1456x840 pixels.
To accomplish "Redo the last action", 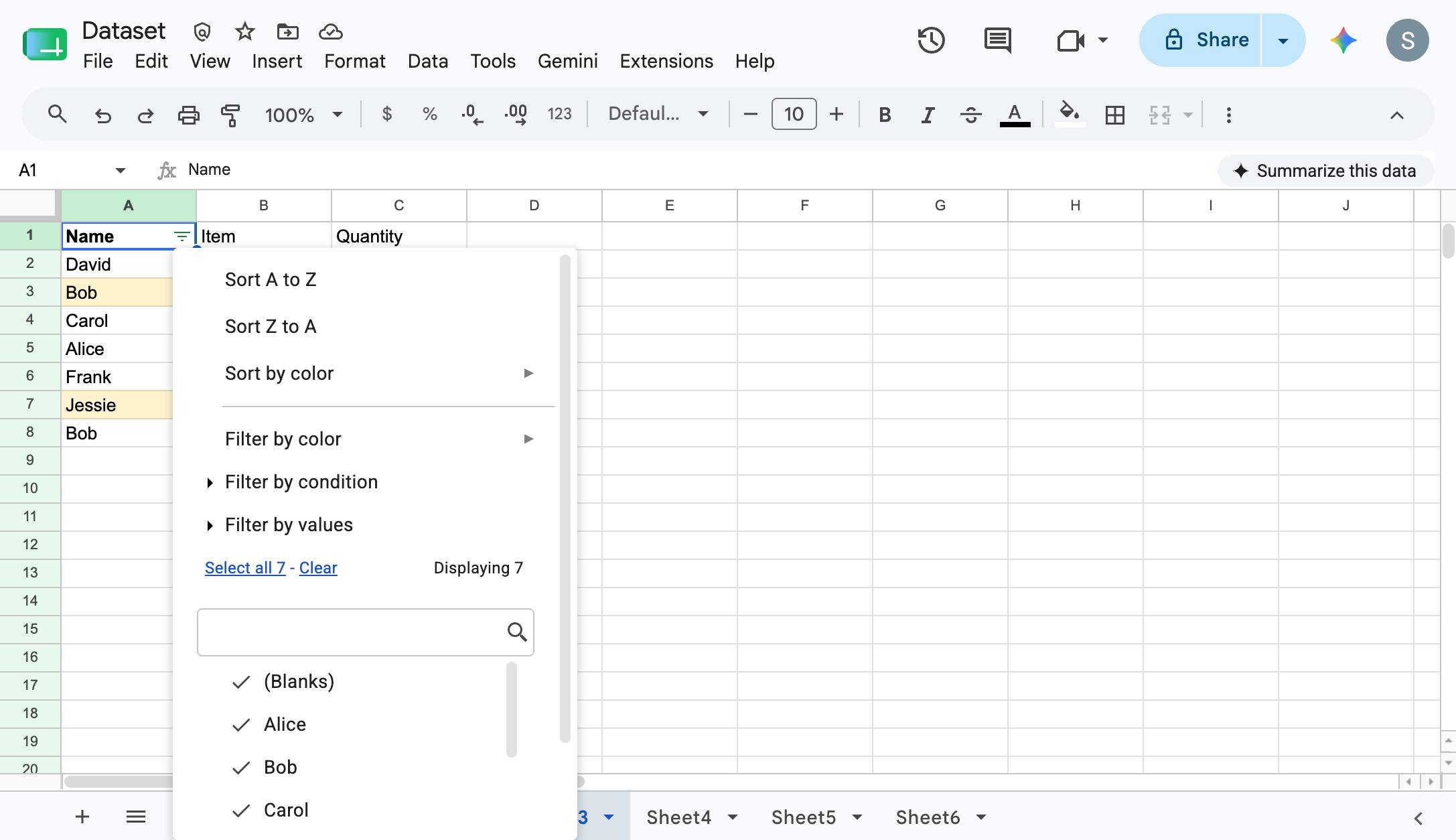I will coord(145,115).
